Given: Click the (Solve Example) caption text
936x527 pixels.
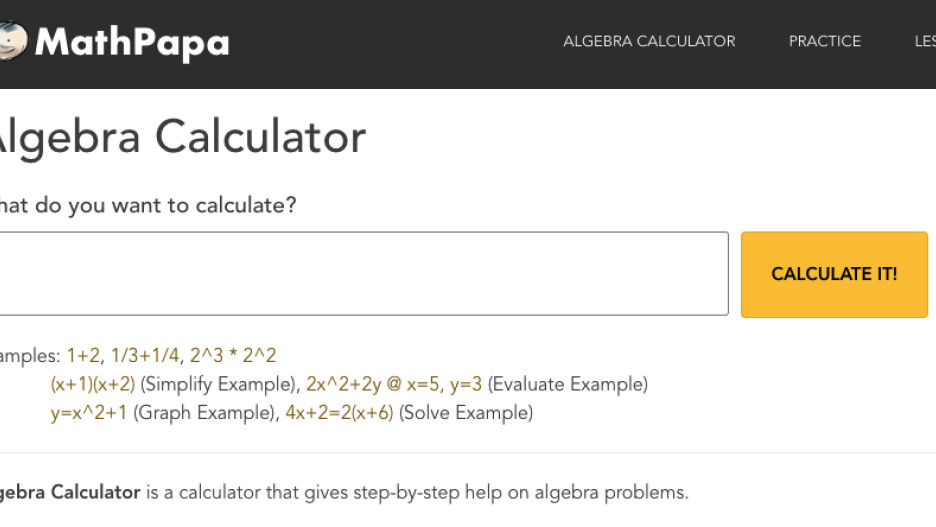Looking at the screenshot, I should tap(466, 412).
